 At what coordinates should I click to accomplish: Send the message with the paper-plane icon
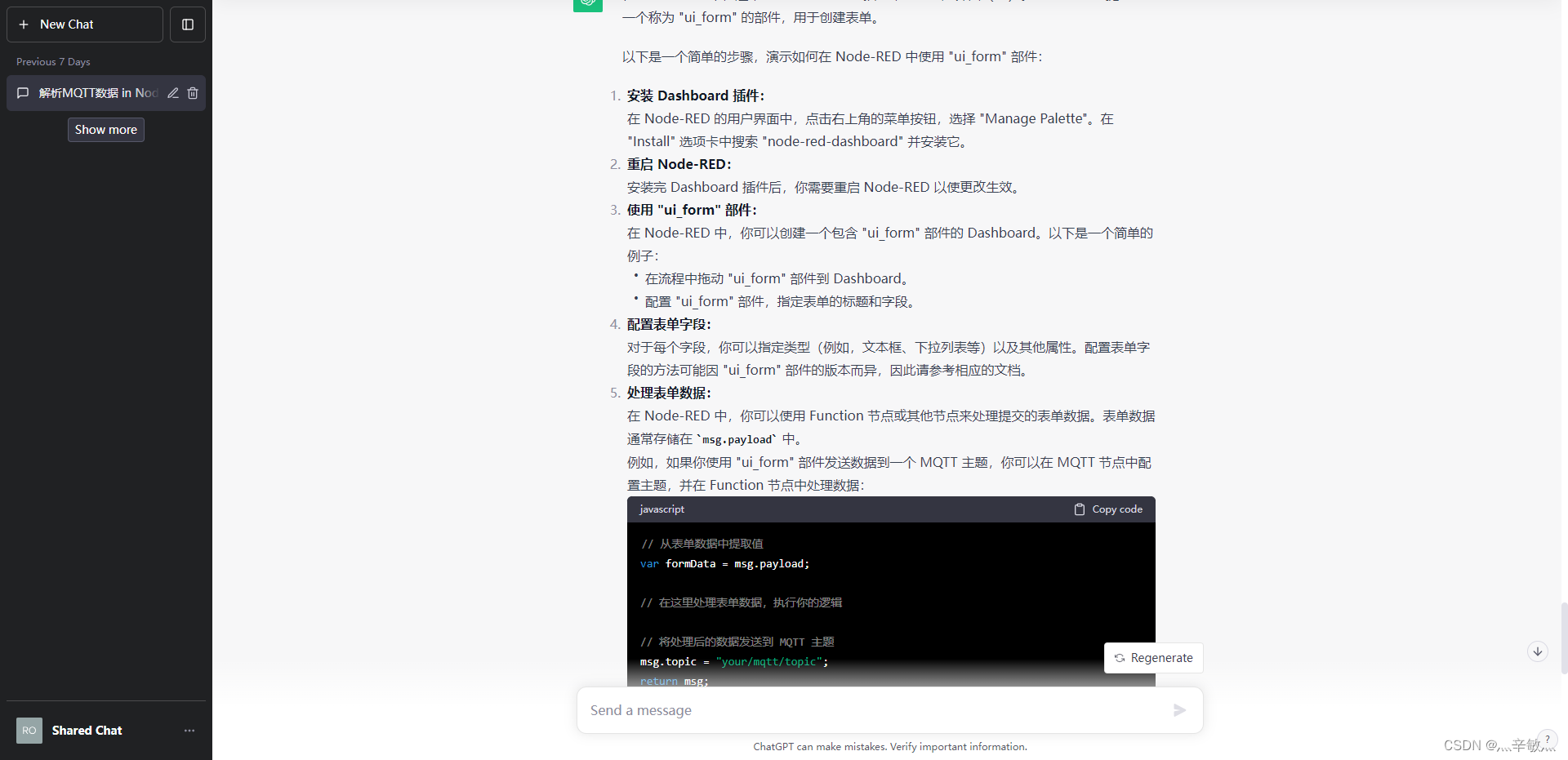[1179, 710]
